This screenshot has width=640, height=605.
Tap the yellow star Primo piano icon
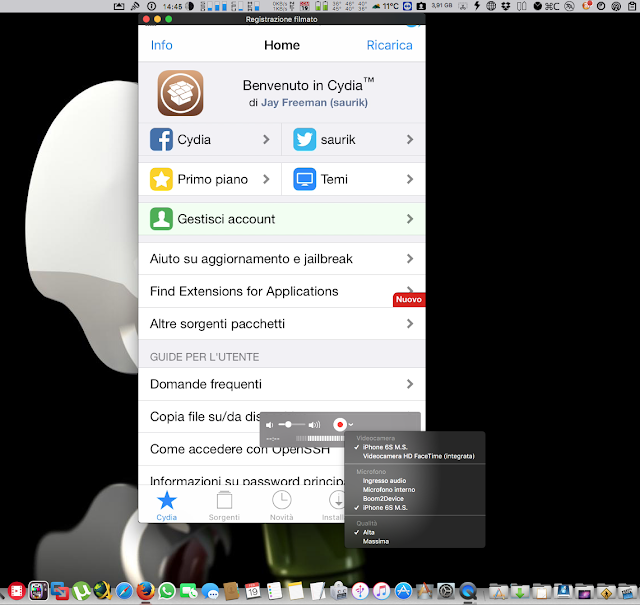click(x=161, y=179)
